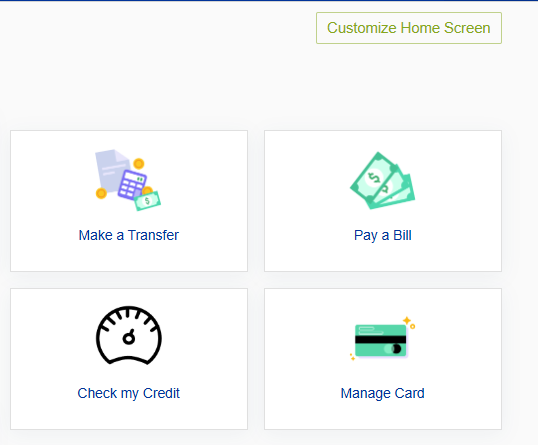Select the calculator and document transfer icon

[x=128, y=180]
